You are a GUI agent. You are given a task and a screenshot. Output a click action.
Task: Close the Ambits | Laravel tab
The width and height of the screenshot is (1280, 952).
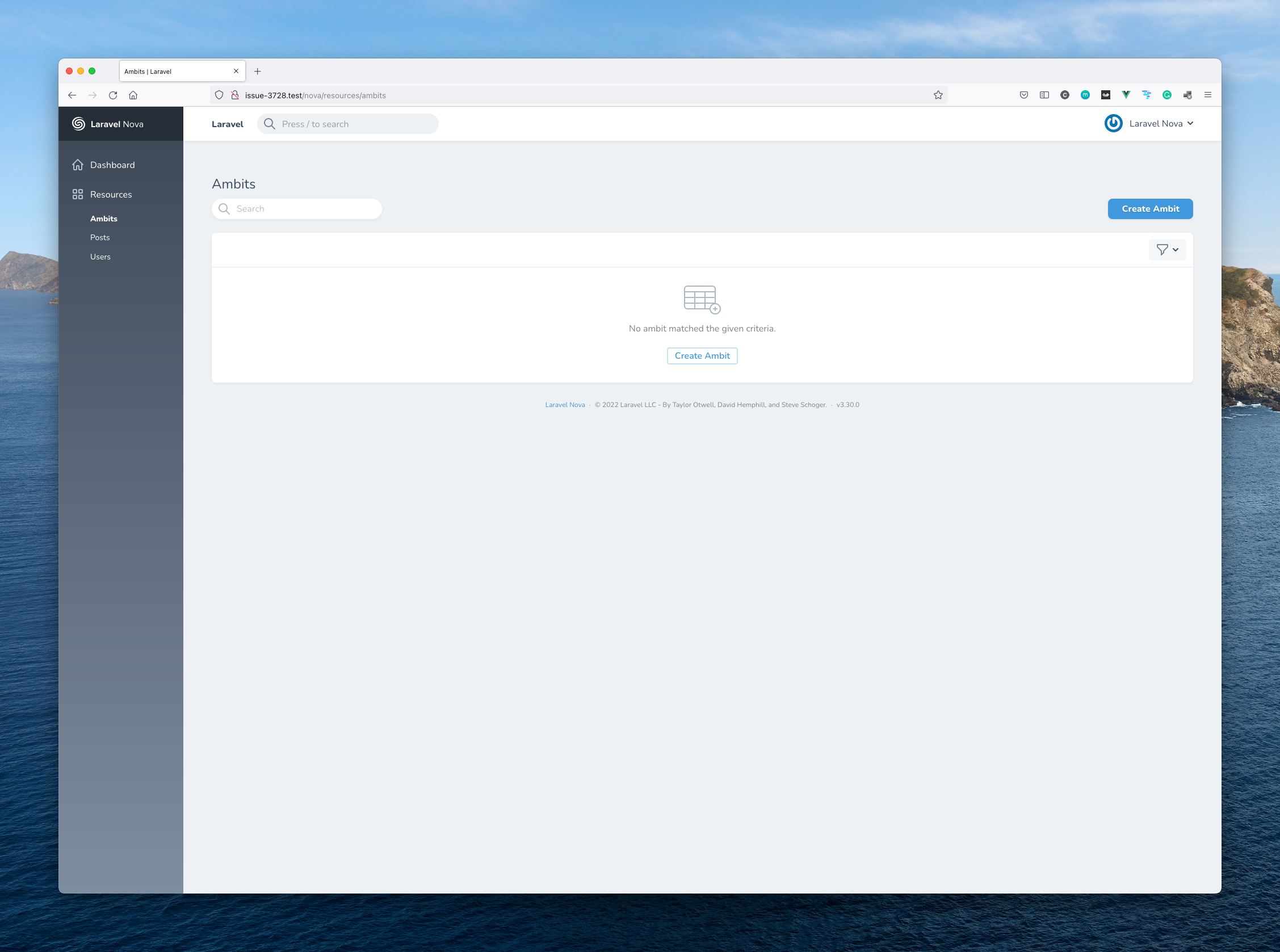(x=236, y=72)
